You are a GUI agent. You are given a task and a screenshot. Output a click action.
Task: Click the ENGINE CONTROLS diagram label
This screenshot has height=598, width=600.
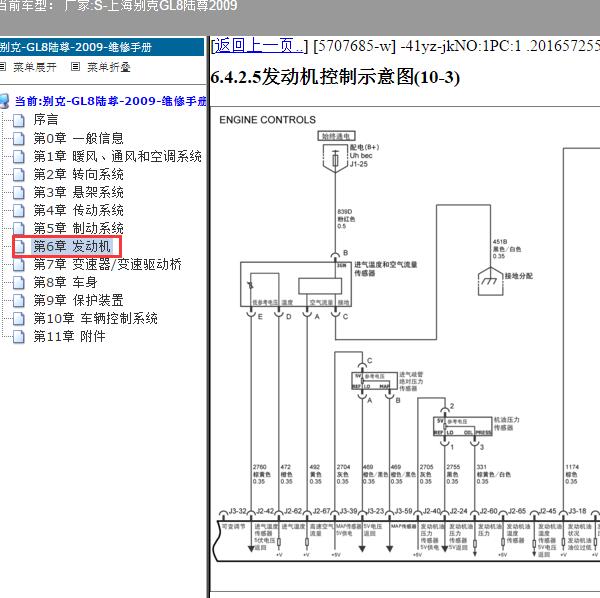267,120
